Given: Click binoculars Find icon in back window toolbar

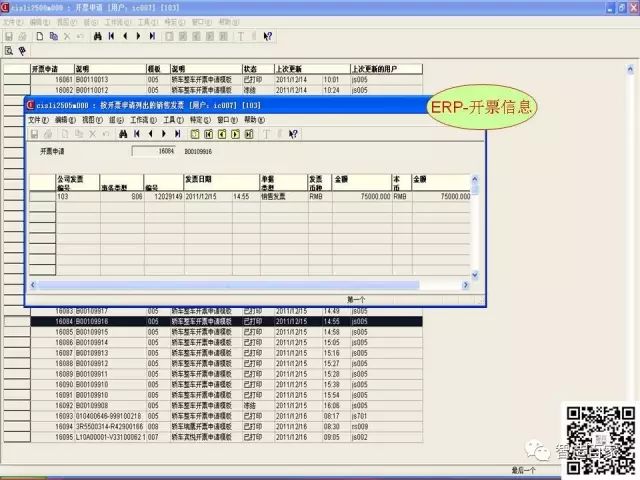Looking at the screenshot, I should click(98, 36).
